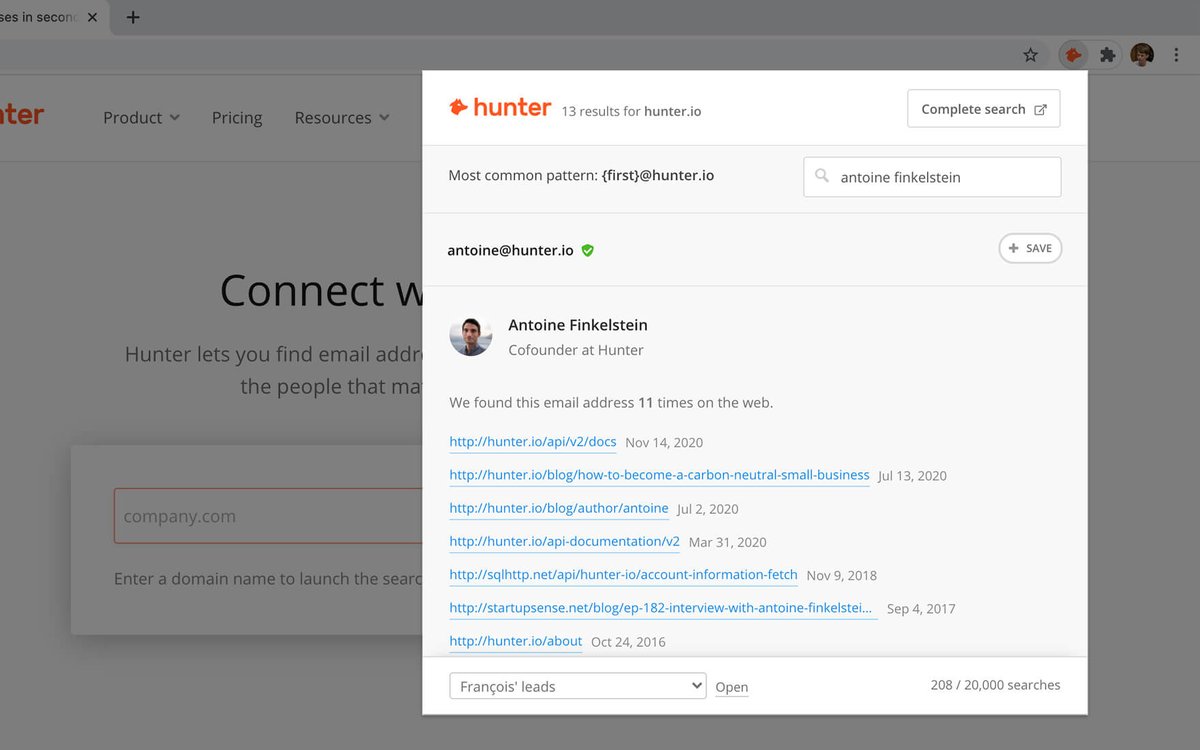Expand the Product menu on Hunter site

[141, 118]
